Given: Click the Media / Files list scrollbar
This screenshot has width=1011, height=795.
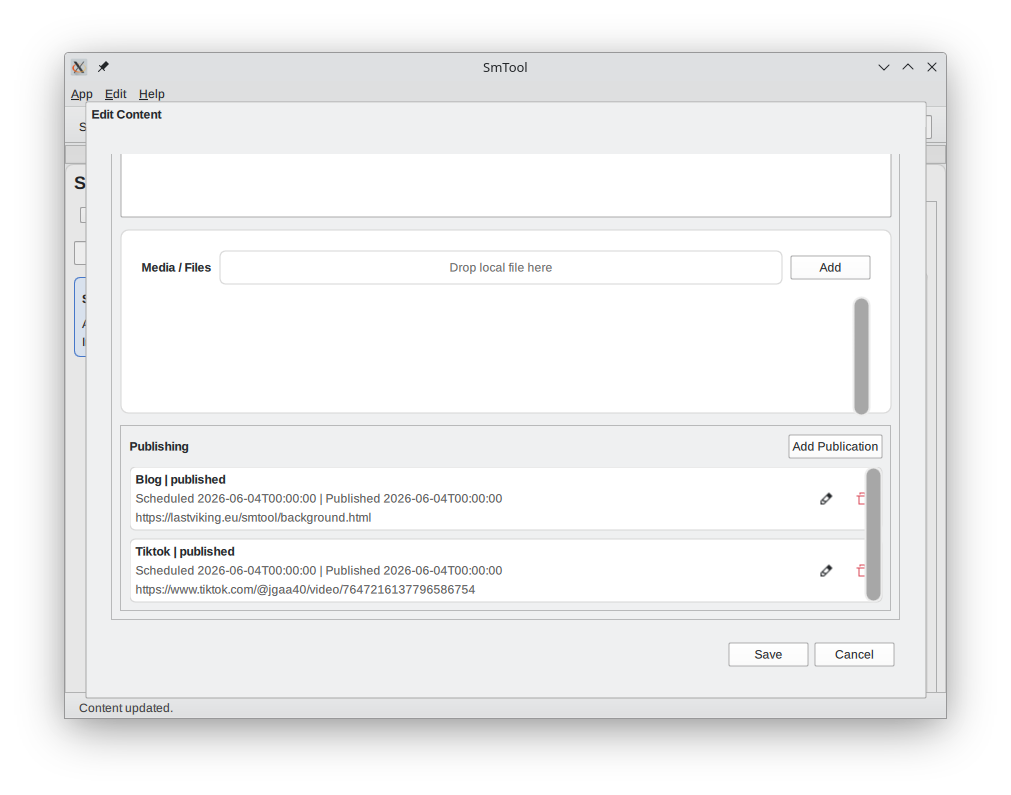Looking at the screenshot, I should coord(861,356).
